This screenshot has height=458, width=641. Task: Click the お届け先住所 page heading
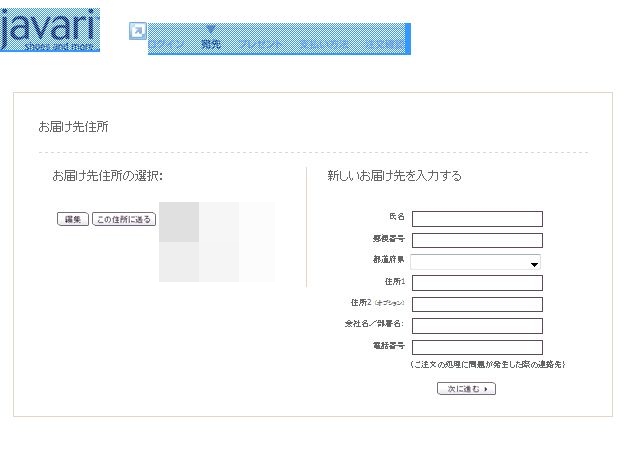tap(73, 127)
